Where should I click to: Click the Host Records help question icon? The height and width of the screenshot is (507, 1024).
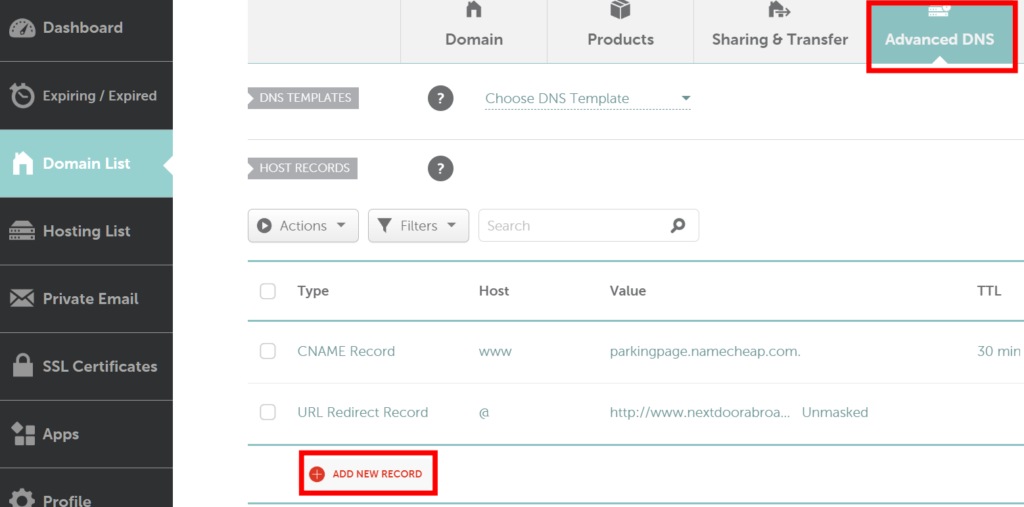tap(441, 168)
